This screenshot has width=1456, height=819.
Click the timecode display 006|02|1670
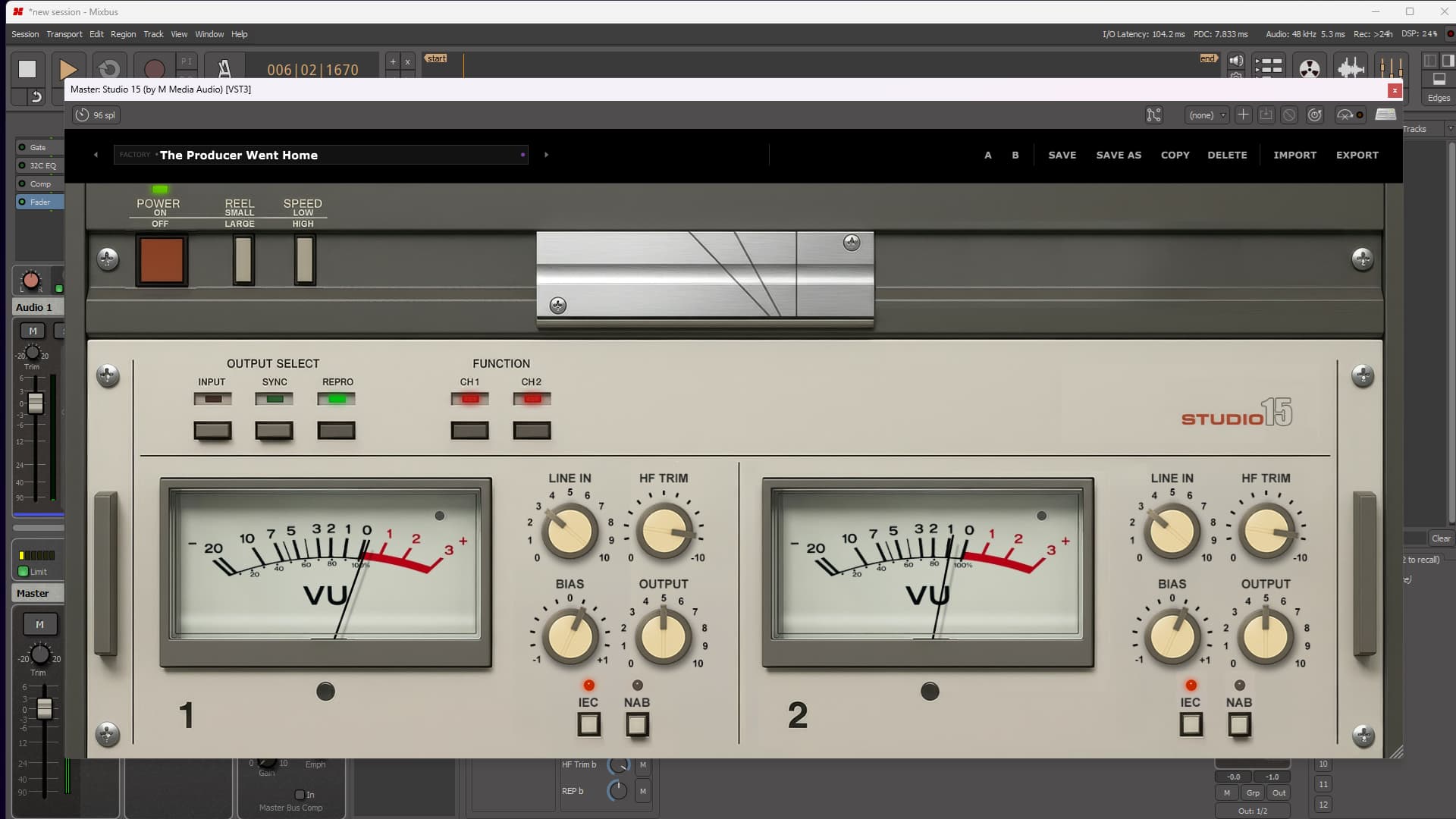point(312,70)
